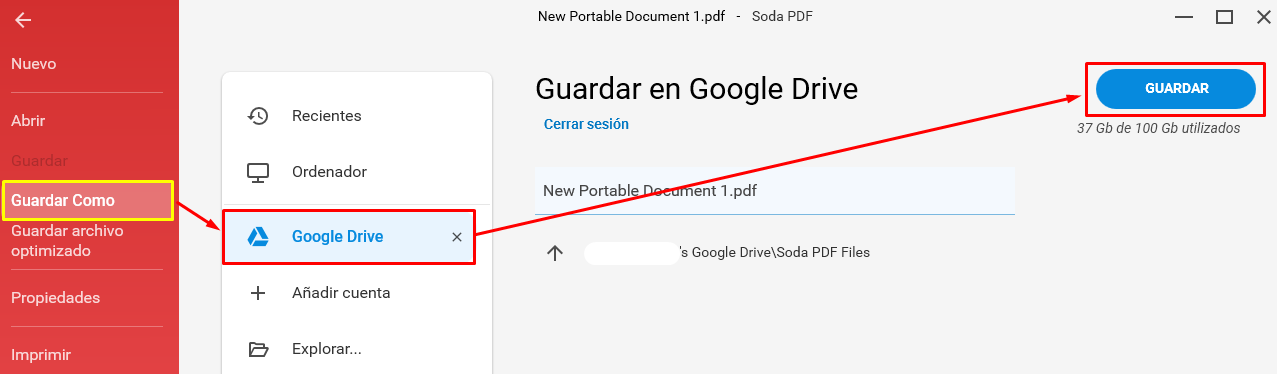Select Guardar archivo optimizado
Screen dimensions: 1277x374
pos(67,241)
